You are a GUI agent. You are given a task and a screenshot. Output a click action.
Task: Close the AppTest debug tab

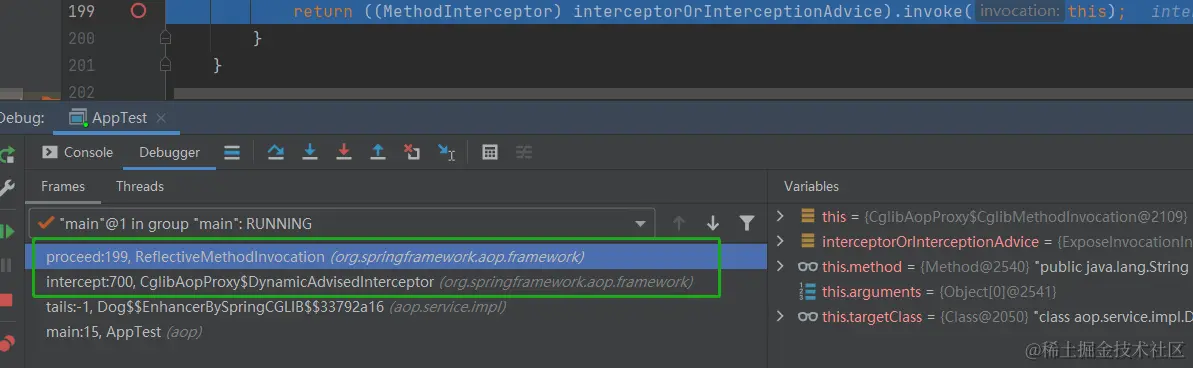(161, 118)
